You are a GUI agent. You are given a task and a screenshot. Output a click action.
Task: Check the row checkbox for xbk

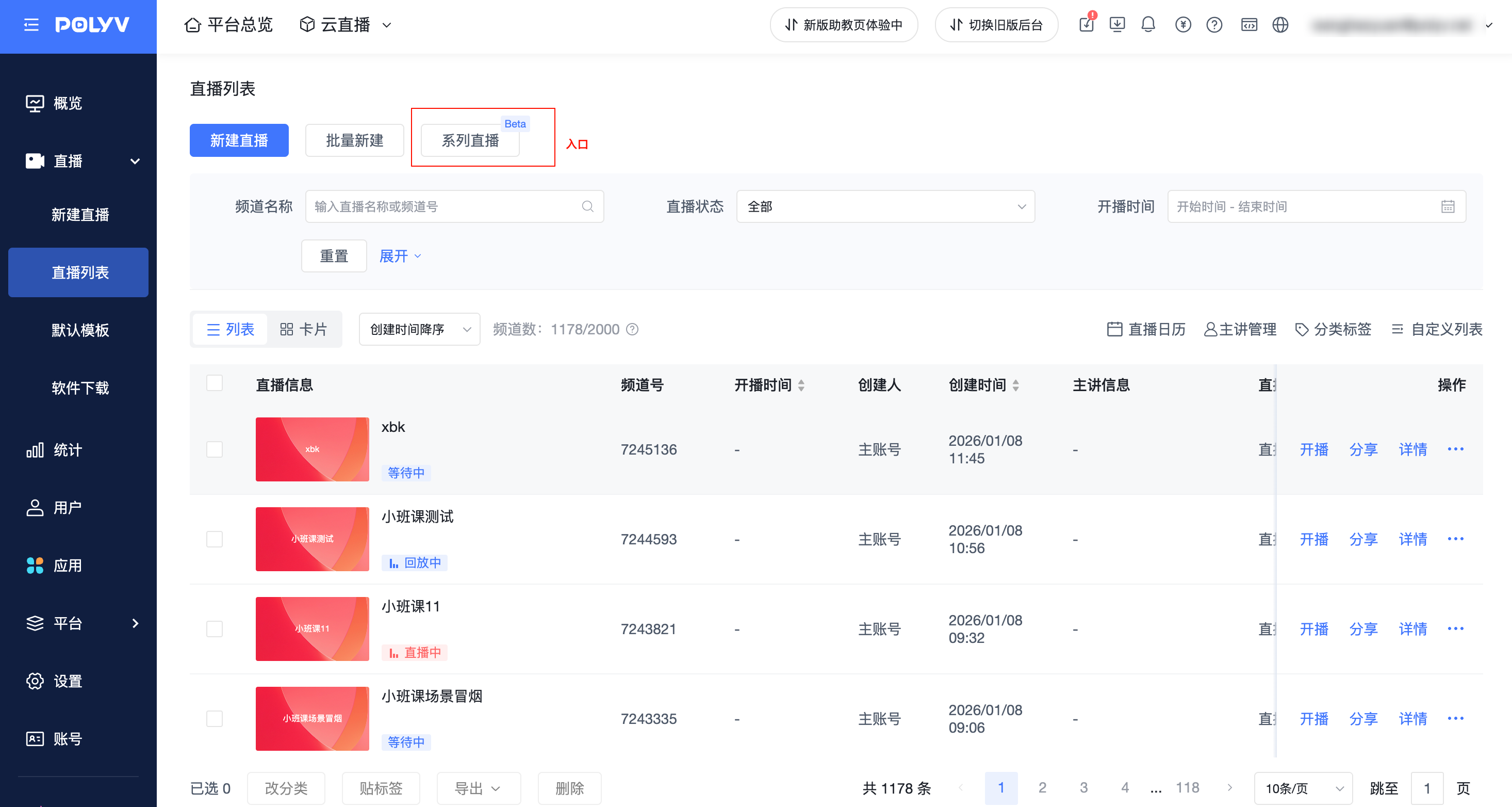click(215, 449)
